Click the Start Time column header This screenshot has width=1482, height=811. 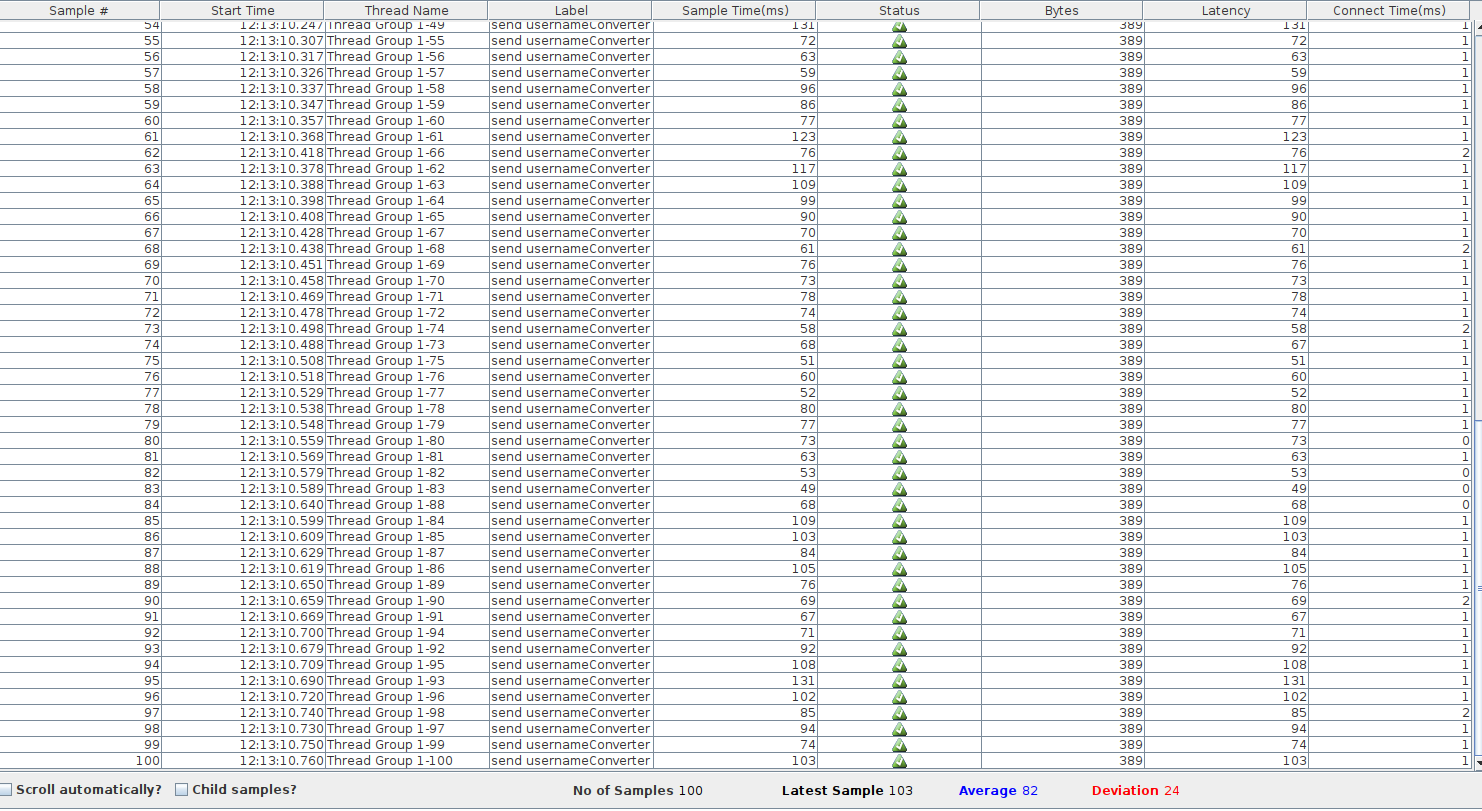pyautogui.click(x=242, y=10)
